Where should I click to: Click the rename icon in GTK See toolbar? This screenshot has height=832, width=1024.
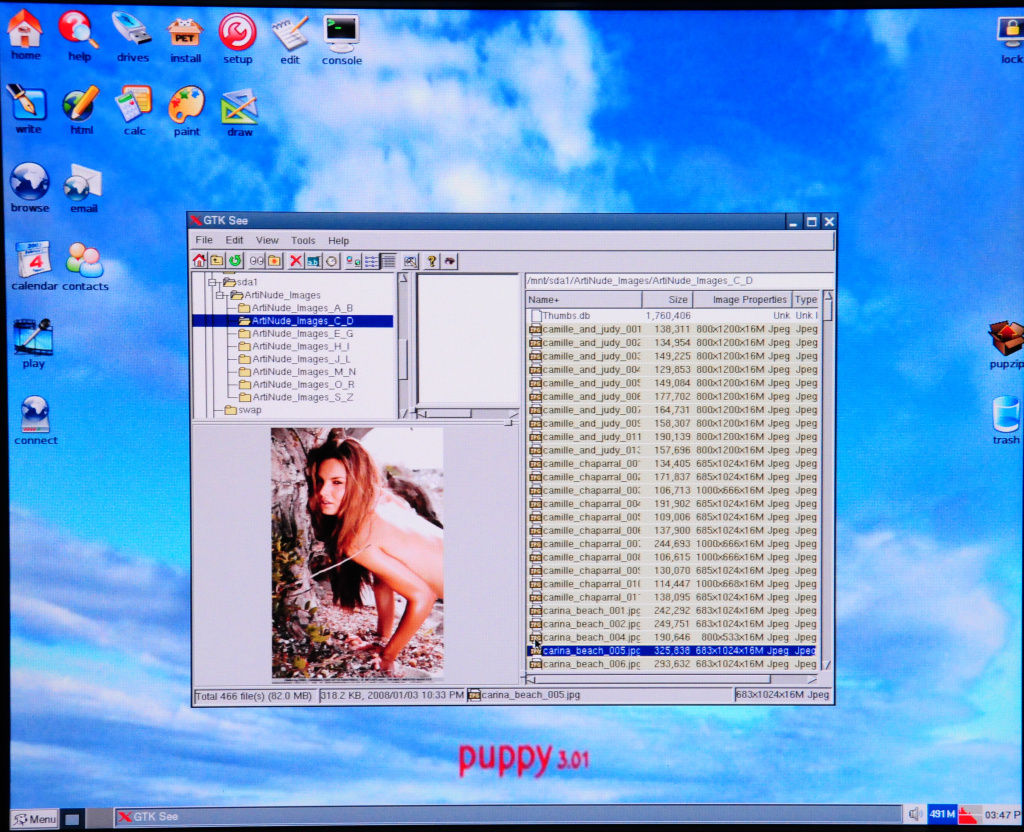(313, 261)
